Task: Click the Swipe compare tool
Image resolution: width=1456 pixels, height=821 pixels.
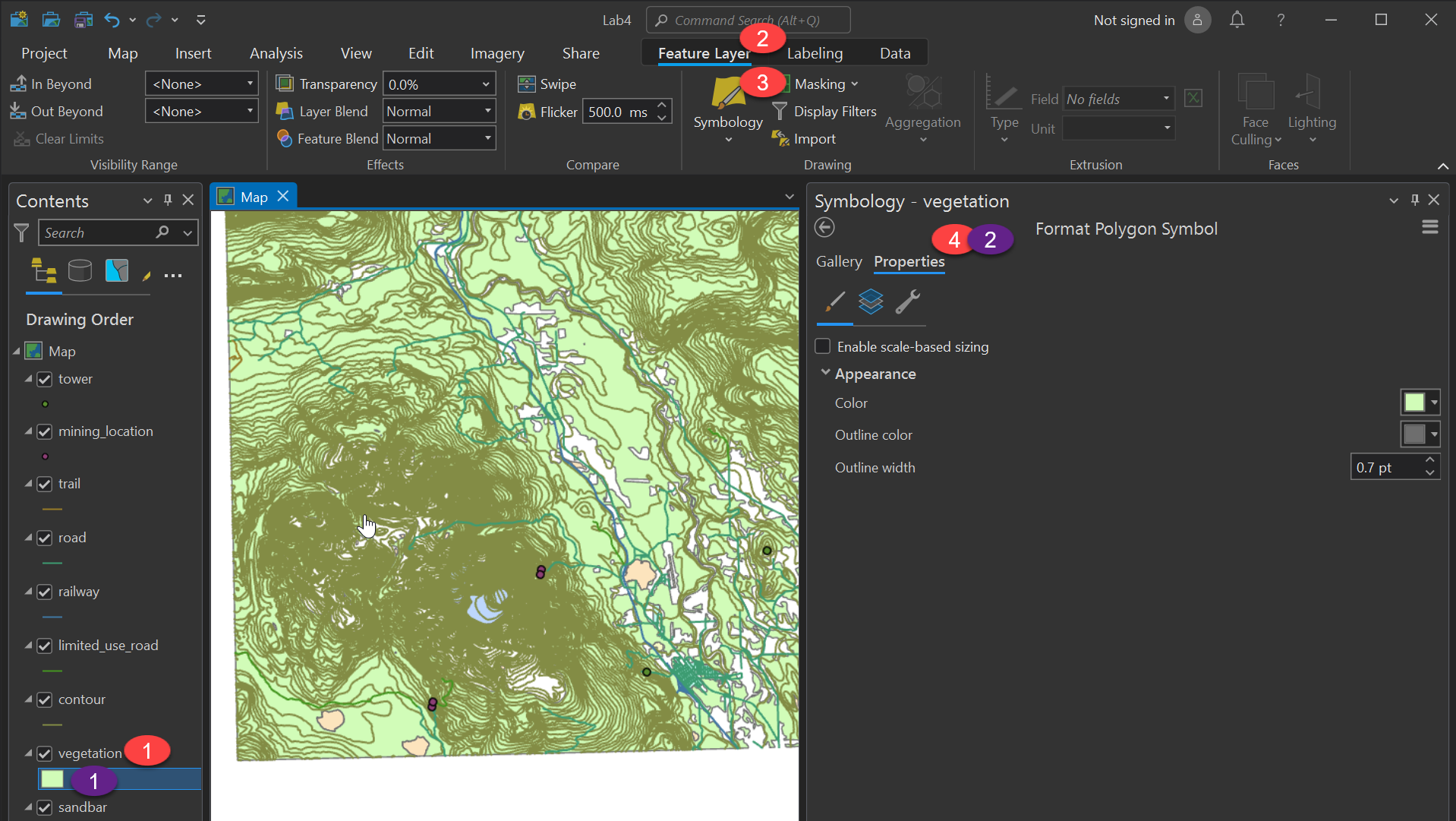Action: [x=547, y=84]
